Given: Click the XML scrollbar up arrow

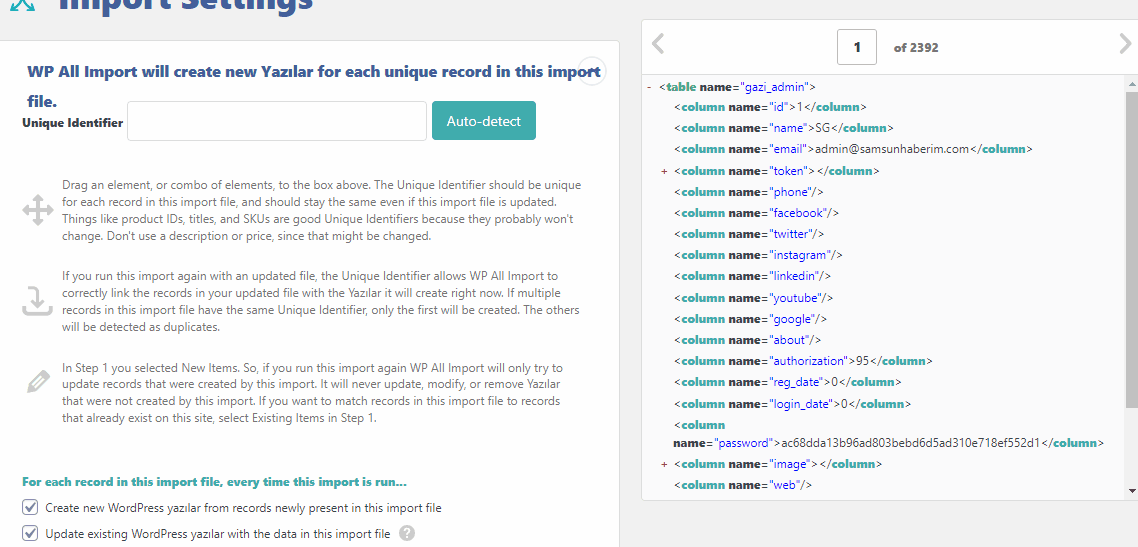Looking at the screenshot, I should 1132,83.
